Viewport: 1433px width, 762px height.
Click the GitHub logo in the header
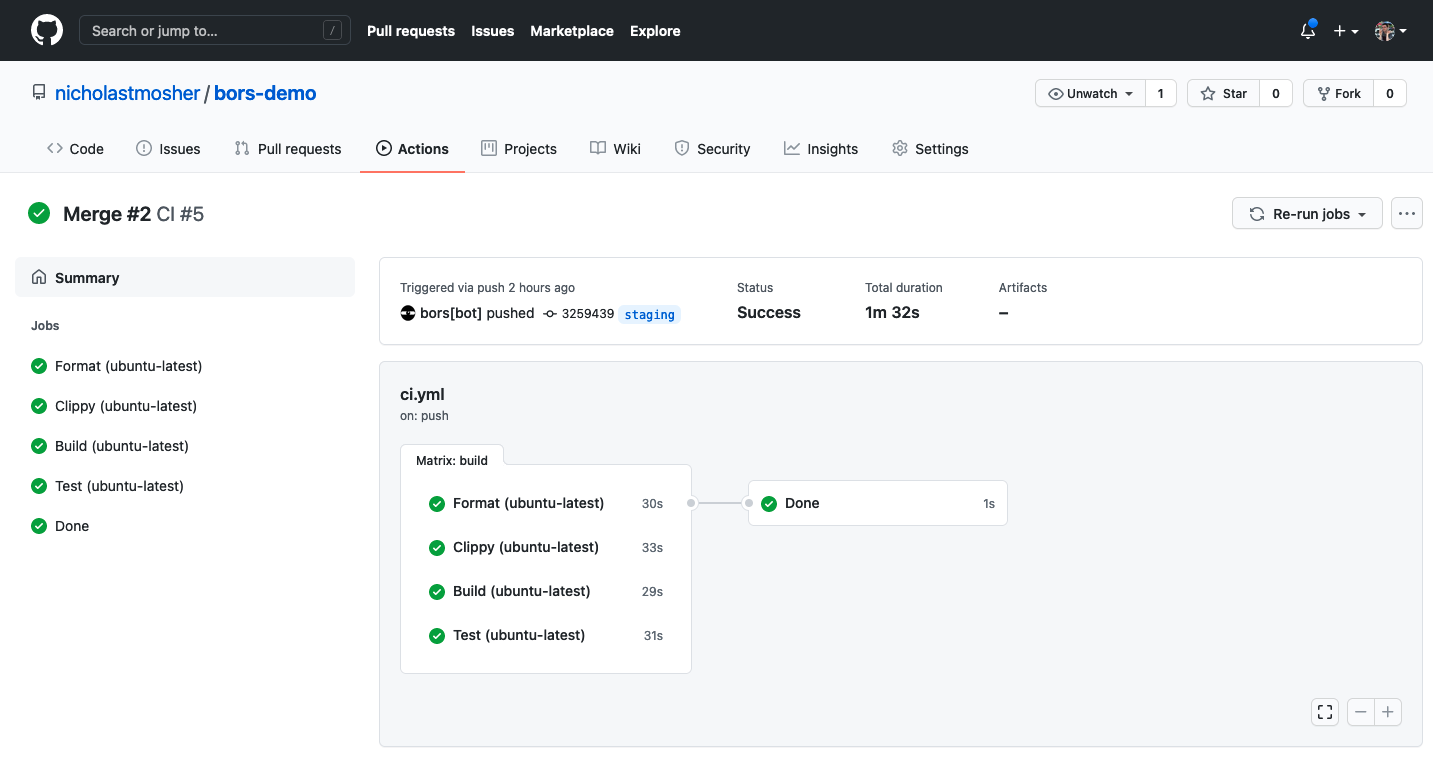pos(47,30)
